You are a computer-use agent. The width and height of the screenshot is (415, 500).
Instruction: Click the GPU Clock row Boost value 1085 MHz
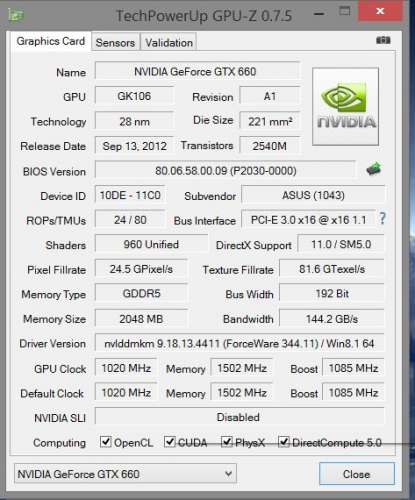click(x=353, y=368)
